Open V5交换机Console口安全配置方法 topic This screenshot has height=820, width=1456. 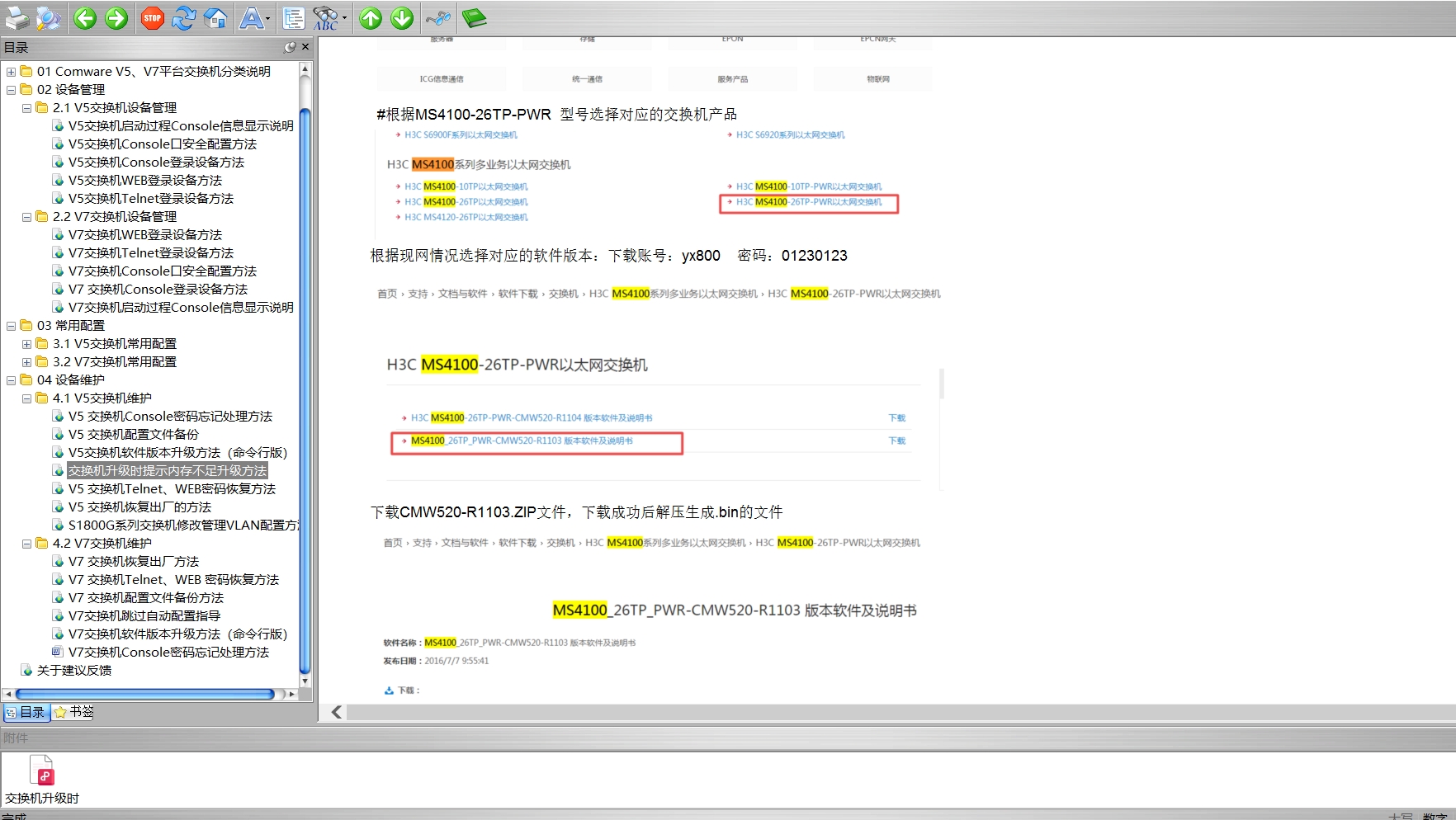click(x=163, y=144)
